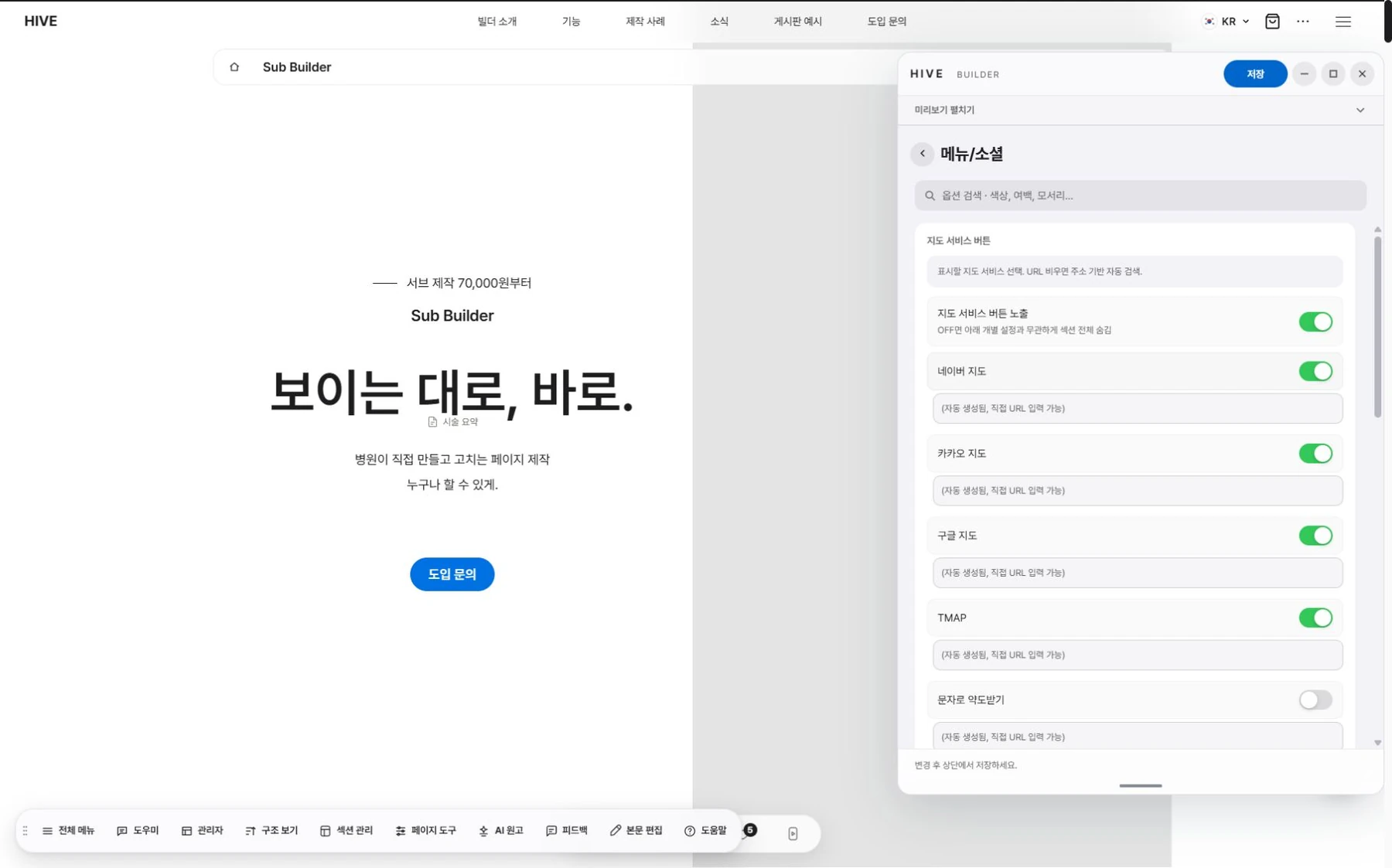Grab the drag handle of bottom toolbar
The image size is (1392, 868).
point(26,831)
